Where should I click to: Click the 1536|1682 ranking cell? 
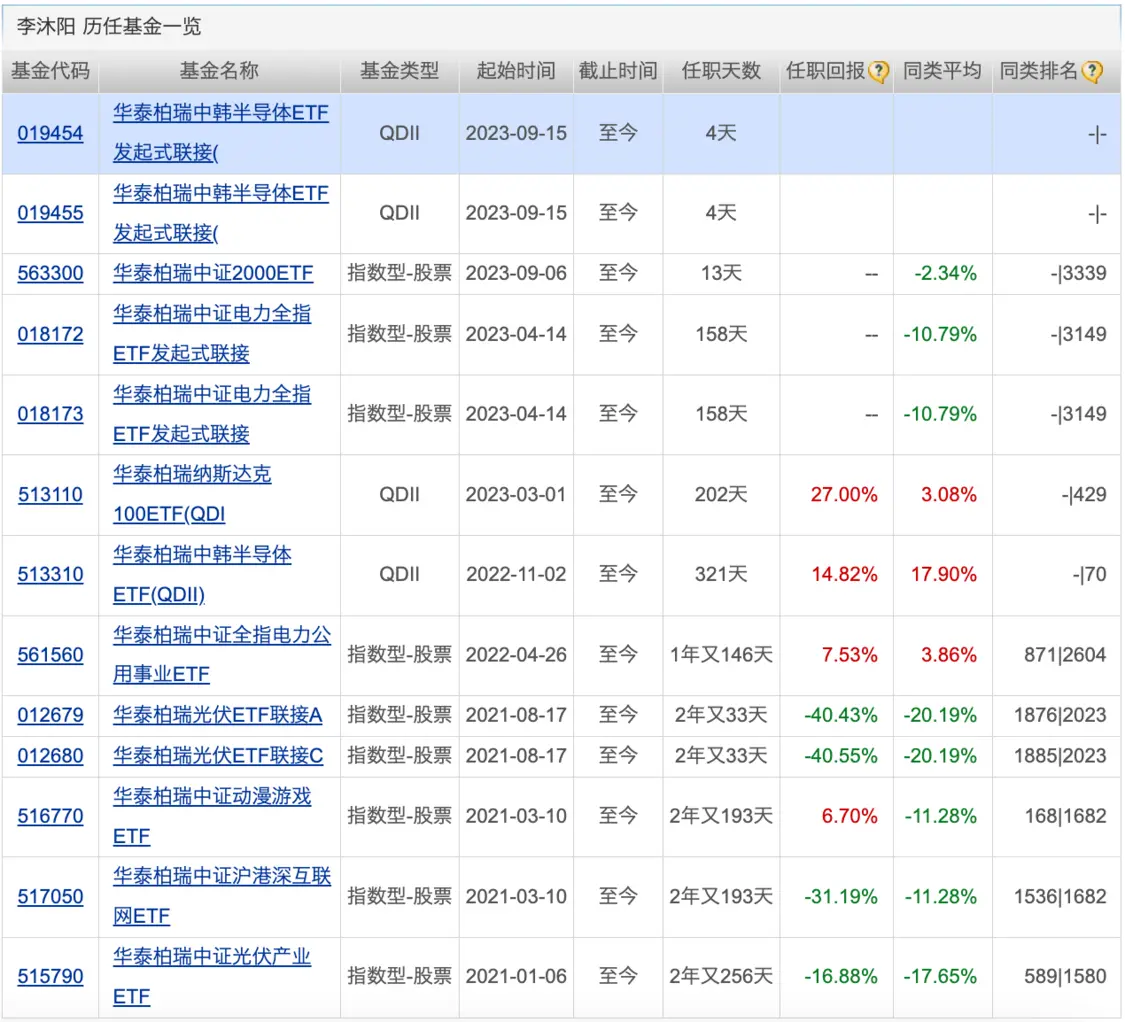[1060, 896]
